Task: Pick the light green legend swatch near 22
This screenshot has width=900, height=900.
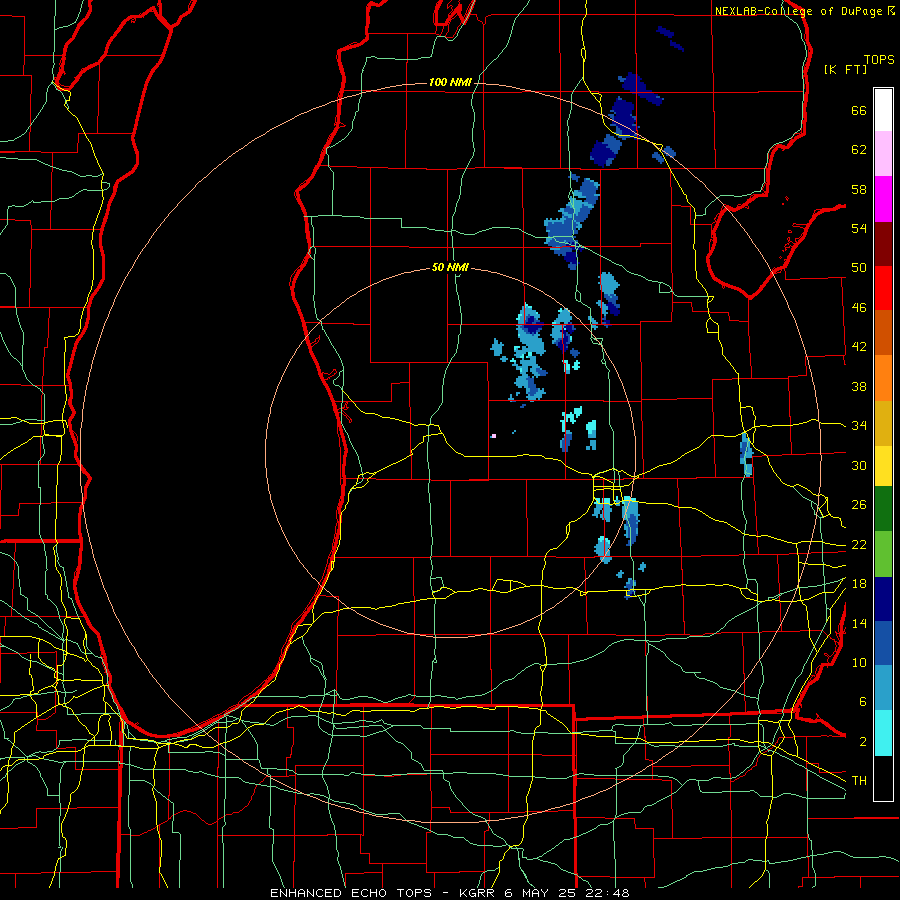Action: click(x=883, y=554)
